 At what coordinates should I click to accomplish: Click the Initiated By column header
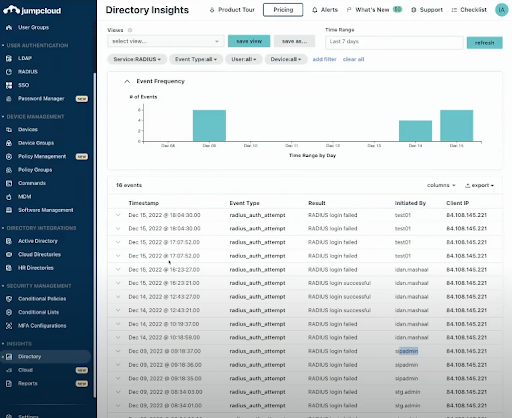[x=410, y=203]
